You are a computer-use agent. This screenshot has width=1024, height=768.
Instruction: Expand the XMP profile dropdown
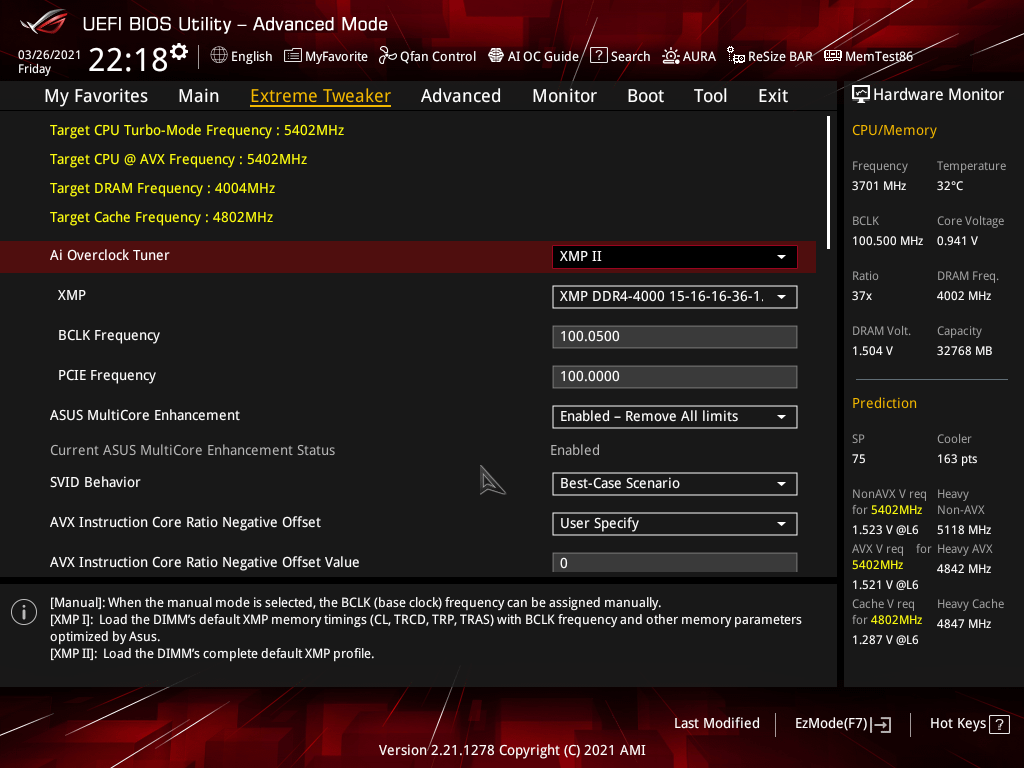[675, 296]
